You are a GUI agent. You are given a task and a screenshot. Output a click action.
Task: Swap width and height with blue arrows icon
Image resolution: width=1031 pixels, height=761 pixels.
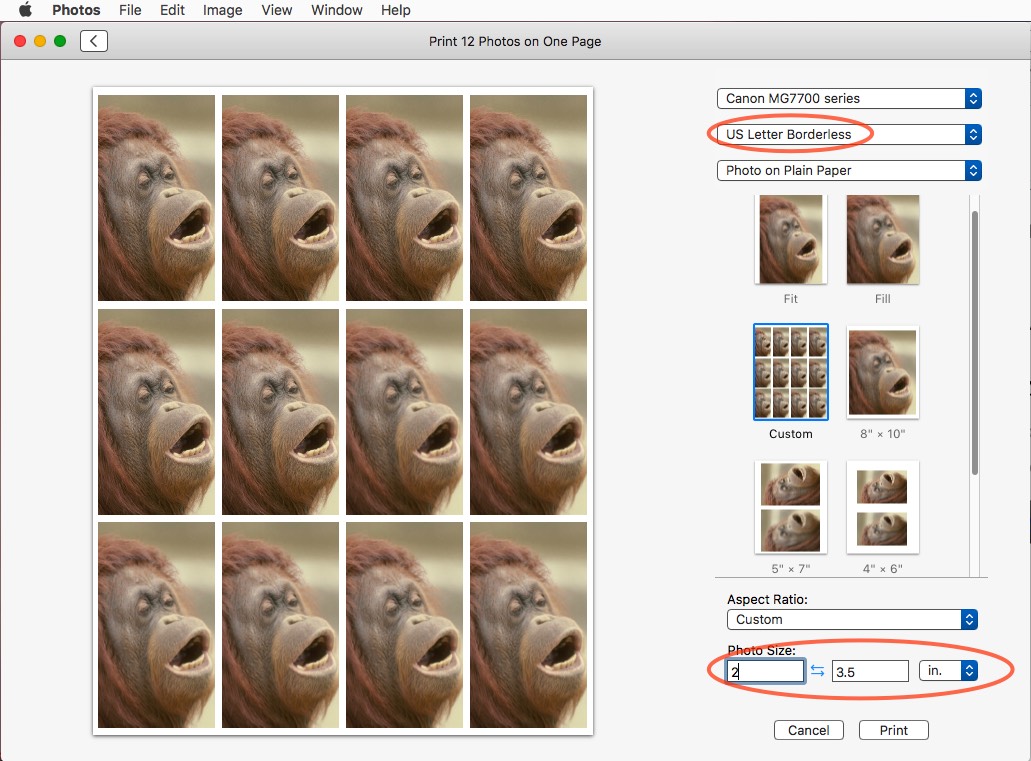click(817, 670)
